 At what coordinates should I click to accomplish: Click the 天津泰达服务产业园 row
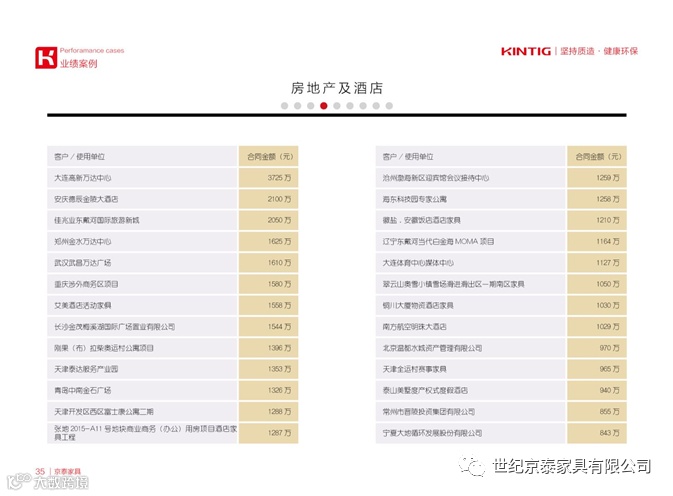click(142, 369)
